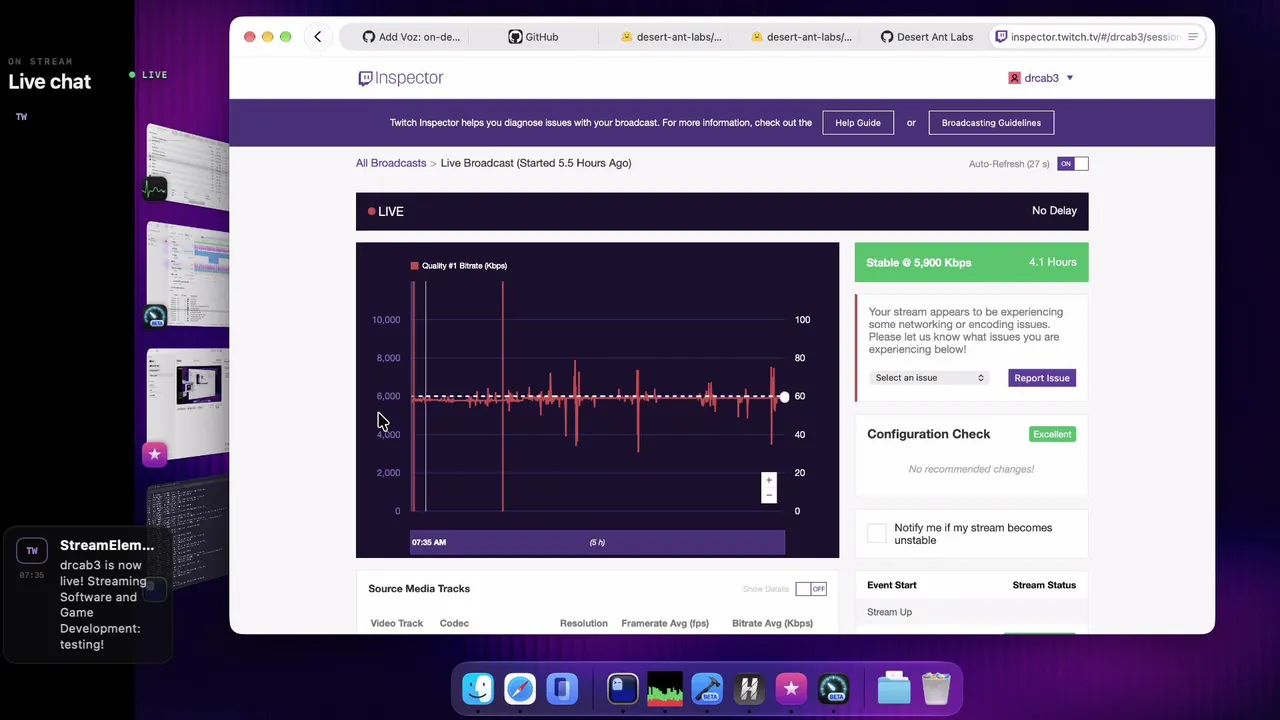Image resolution: width=1280 pixels, height=720 pixels.
Task: Switch to the Add Voz tab
Action: 411,37
